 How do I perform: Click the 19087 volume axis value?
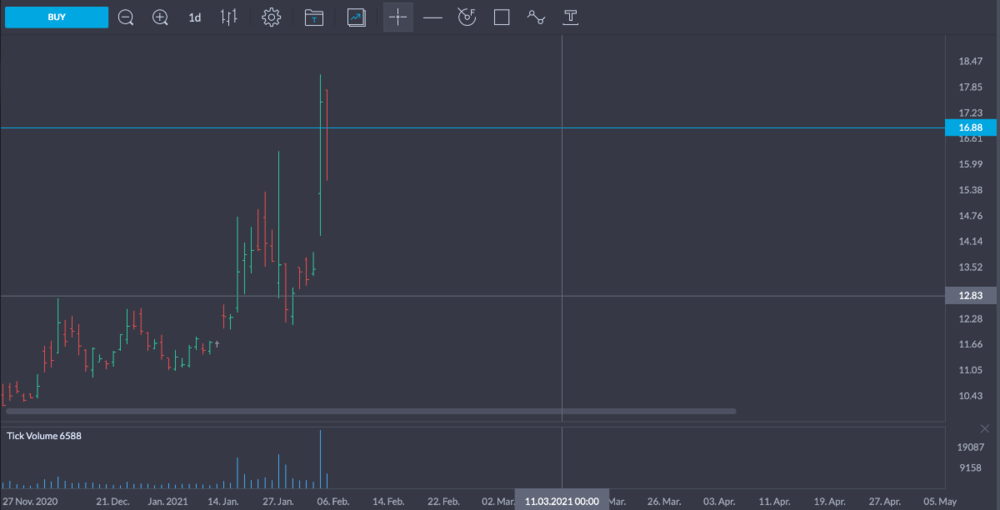[969, 448]
